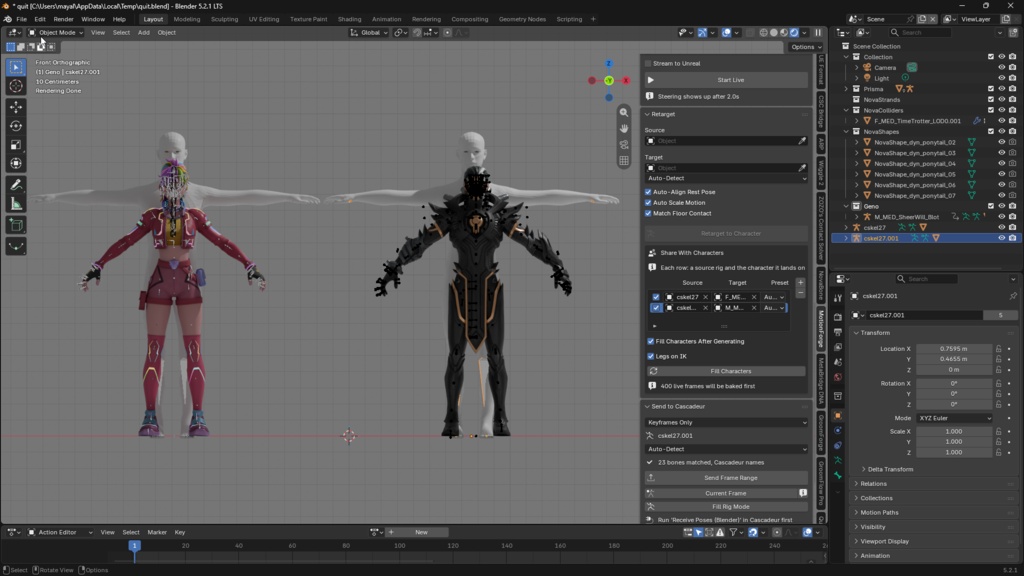Click the viewport pan hand icon
This screenshot has width=1024, height=576.
point(624,128)
